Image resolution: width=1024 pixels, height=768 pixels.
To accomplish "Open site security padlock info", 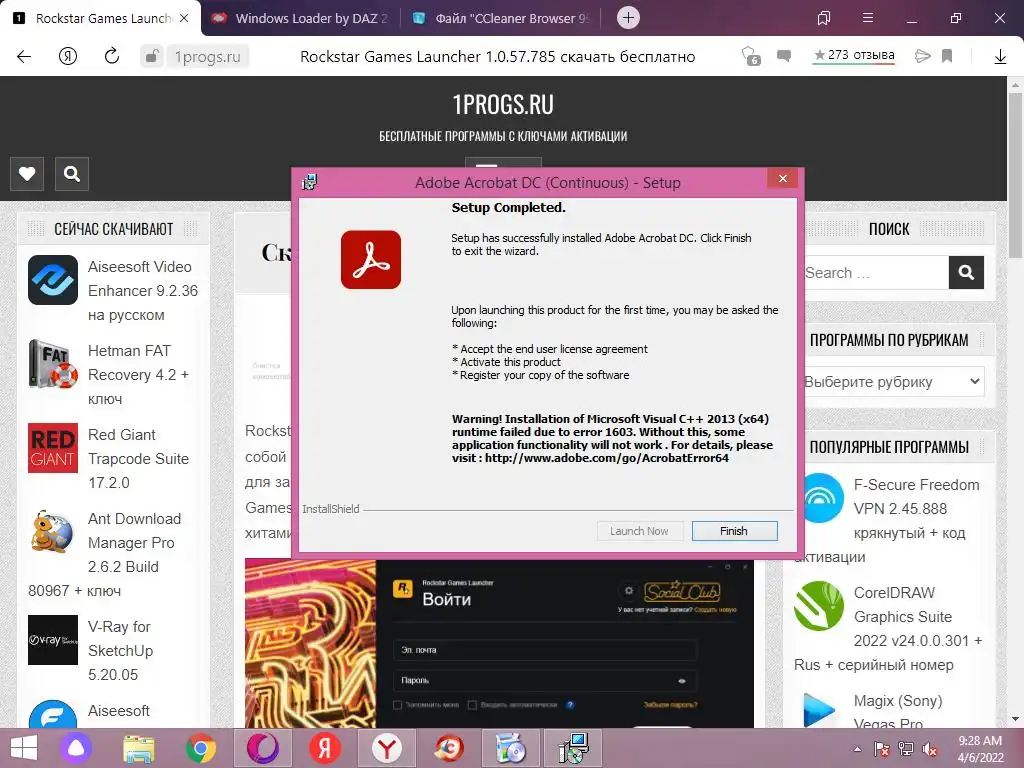I will click(151, 57).
